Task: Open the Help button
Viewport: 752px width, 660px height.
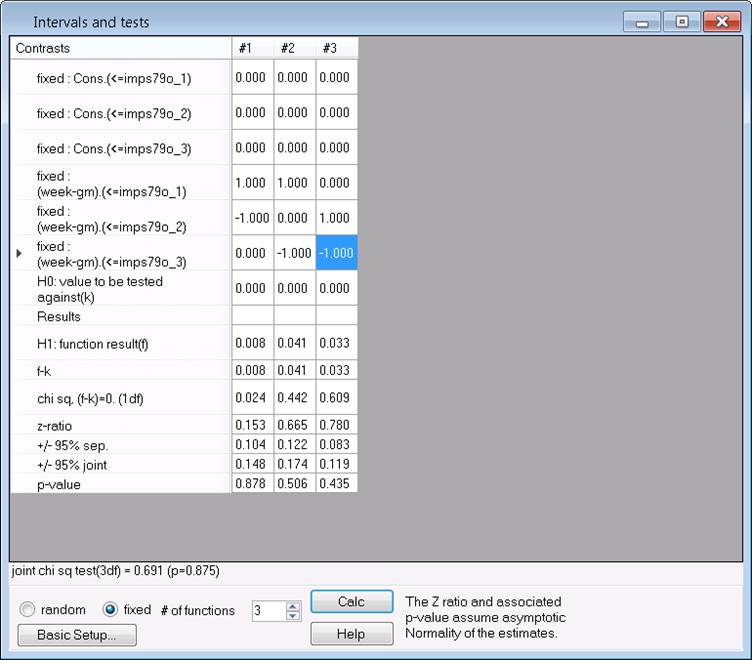Action: pyautogui.click(x=350, y=634)
